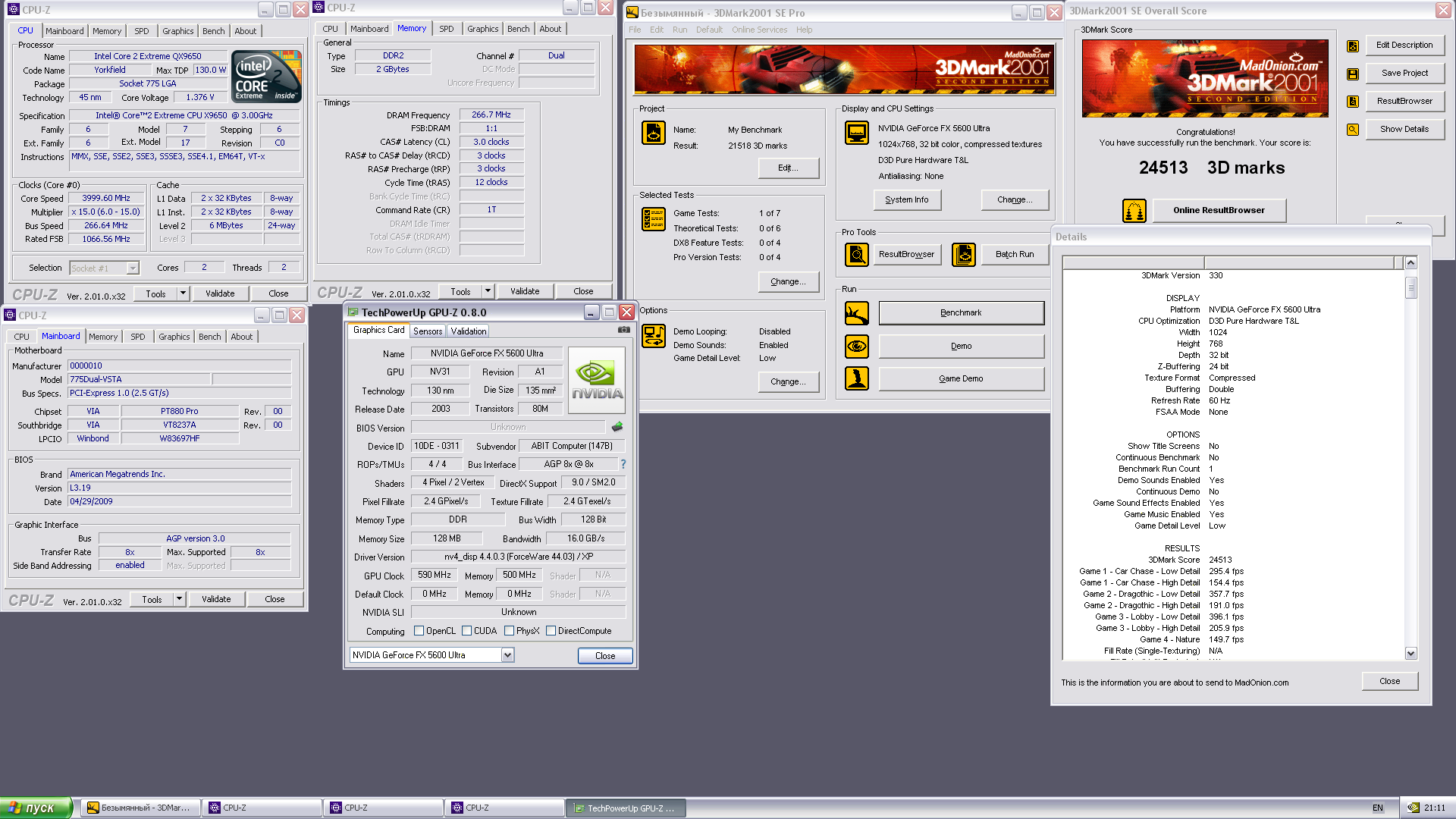Screen dimensions: 1456x819
Task: Click the CPU-Z taskbar button next to 3DMark
Action: click(262, 808)
